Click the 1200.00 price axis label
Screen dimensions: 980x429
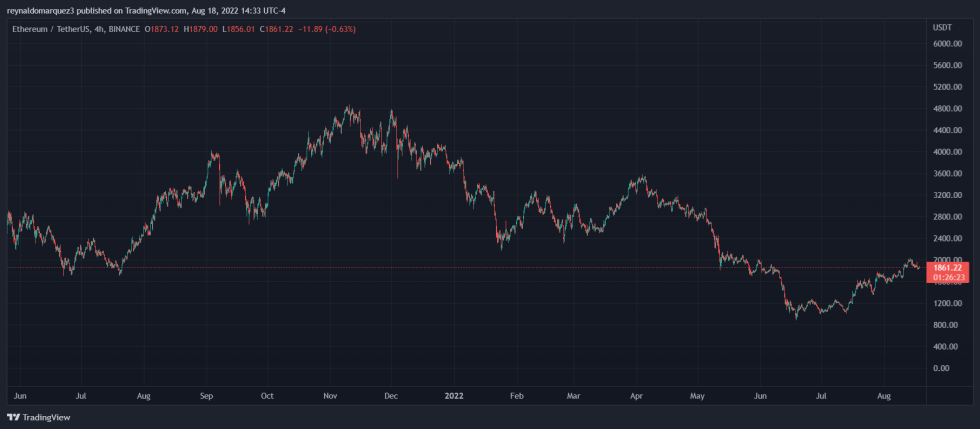pos(948,303)
